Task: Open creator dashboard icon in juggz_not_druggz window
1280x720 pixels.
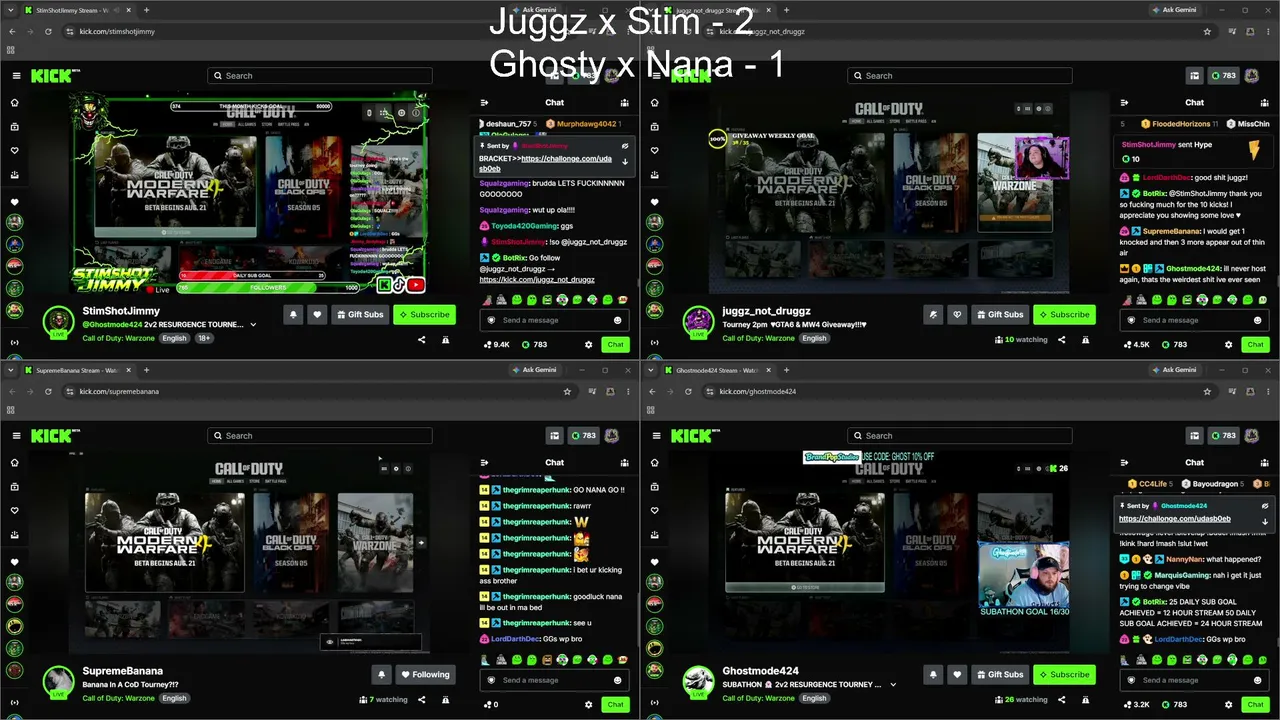Action: pos(1194,76)
